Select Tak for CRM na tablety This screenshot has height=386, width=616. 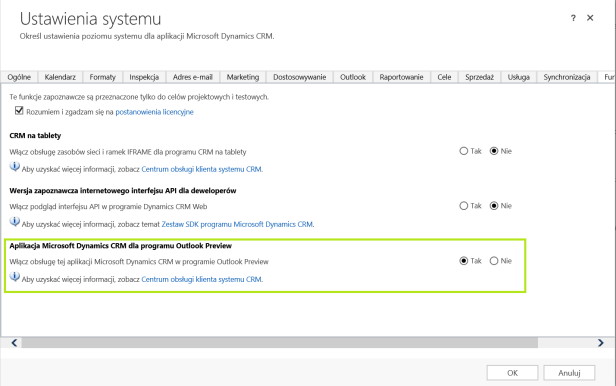[x=464, y=151]
